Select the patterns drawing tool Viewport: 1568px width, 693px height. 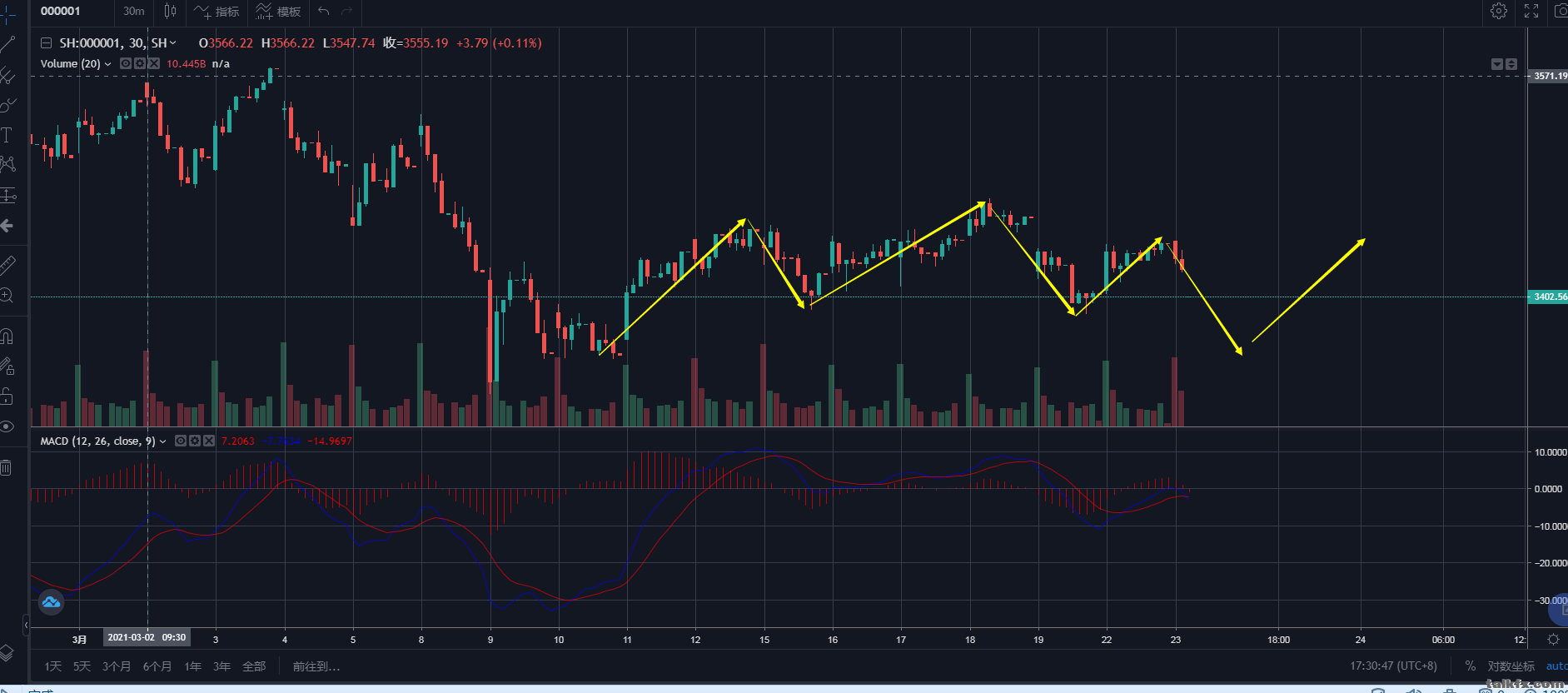(x=7, y=165)
